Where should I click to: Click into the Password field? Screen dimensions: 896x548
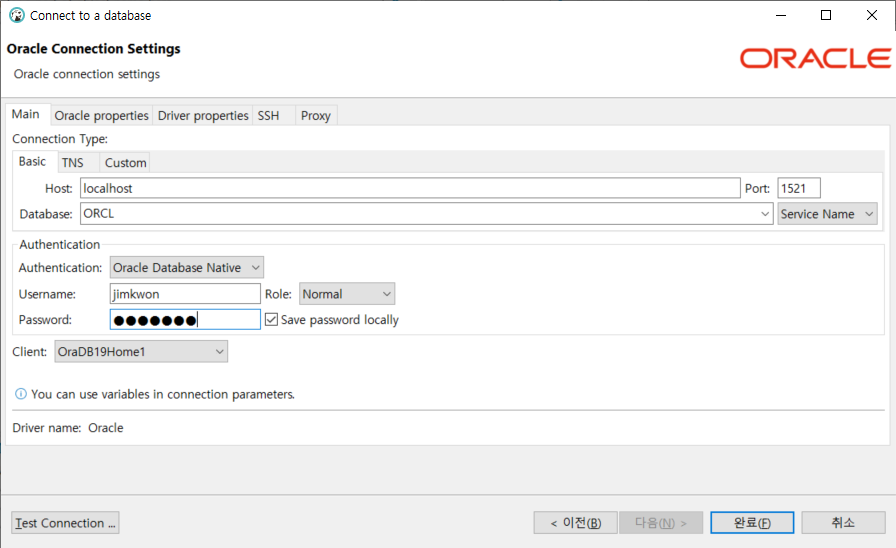point(185,319)
